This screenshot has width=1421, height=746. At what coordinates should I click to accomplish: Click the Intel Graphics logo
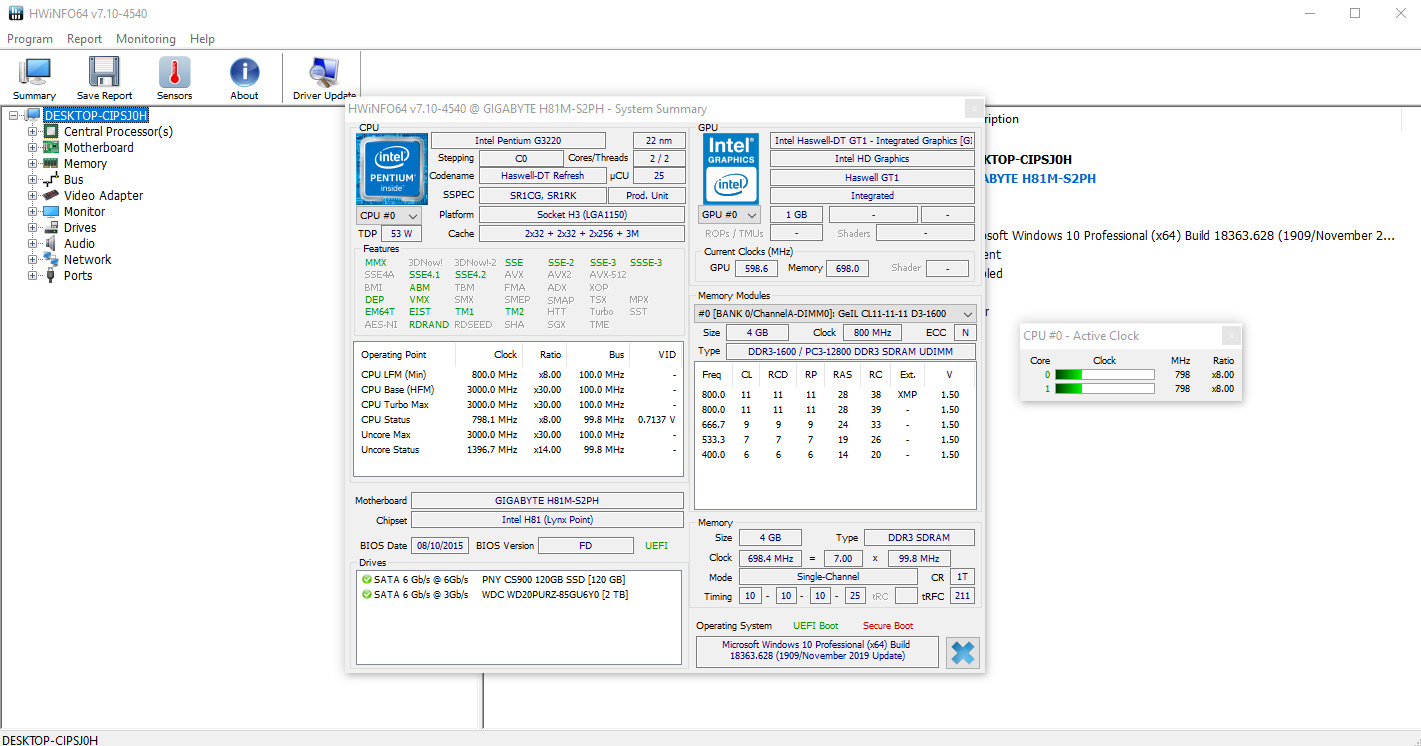731,169
